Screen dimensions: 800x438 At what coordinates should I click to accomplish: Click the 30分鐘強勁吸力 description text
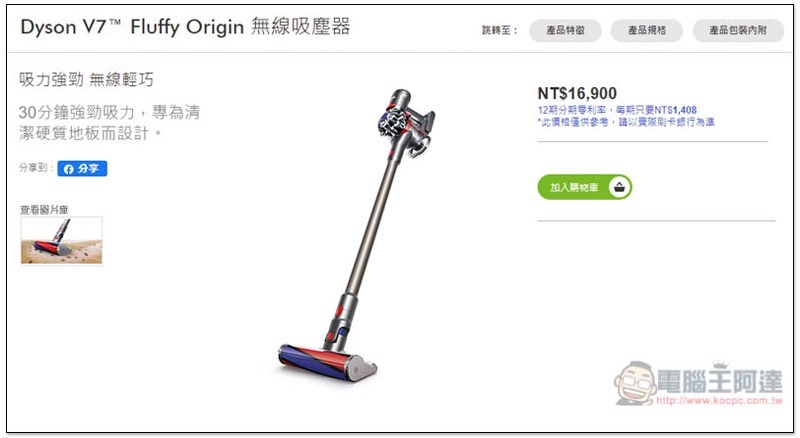point(109,123)
